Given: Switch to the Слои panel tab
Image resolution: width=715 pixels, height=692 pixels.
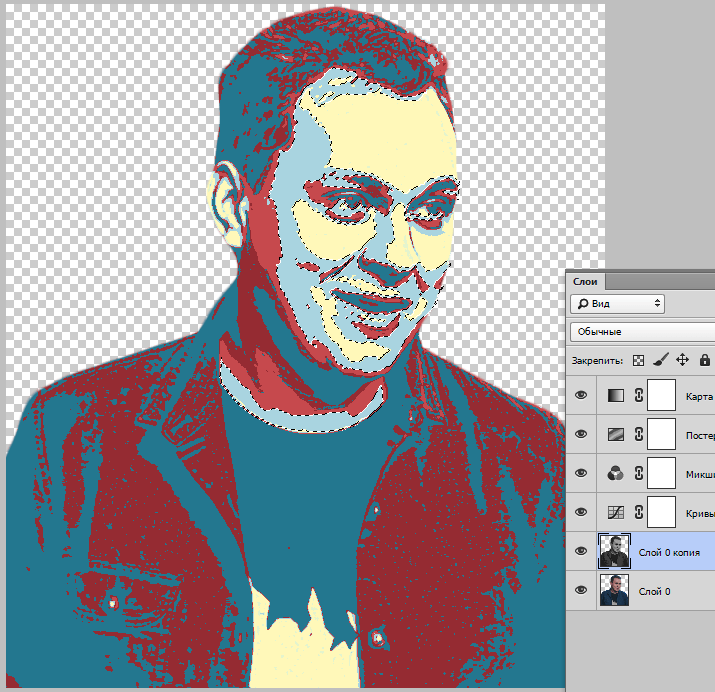Looking at the screenshot, I should pyautogui.click(x=585, y=282).
